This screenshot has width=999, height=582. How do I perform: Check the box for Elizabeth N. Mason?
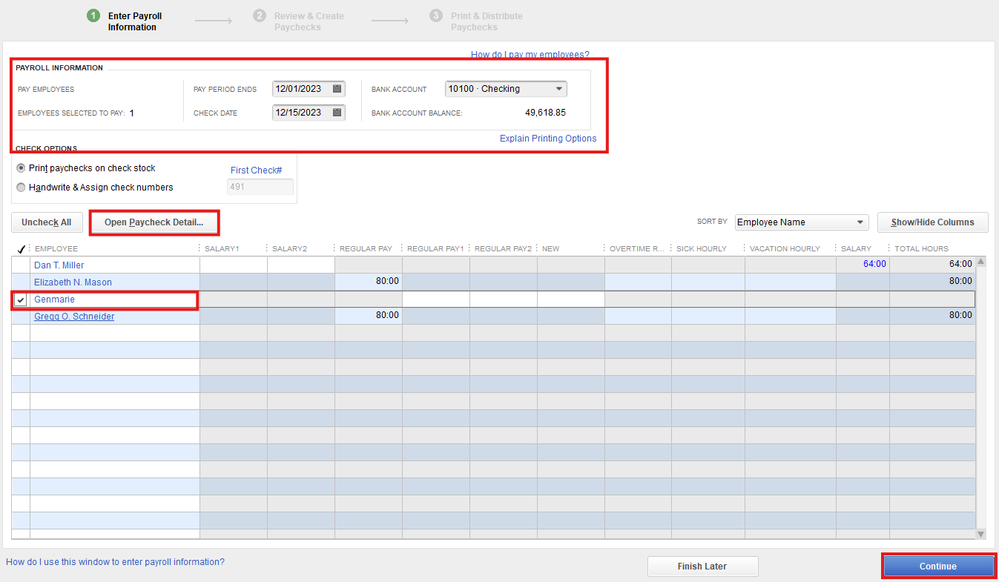click(x=20, y=282)
